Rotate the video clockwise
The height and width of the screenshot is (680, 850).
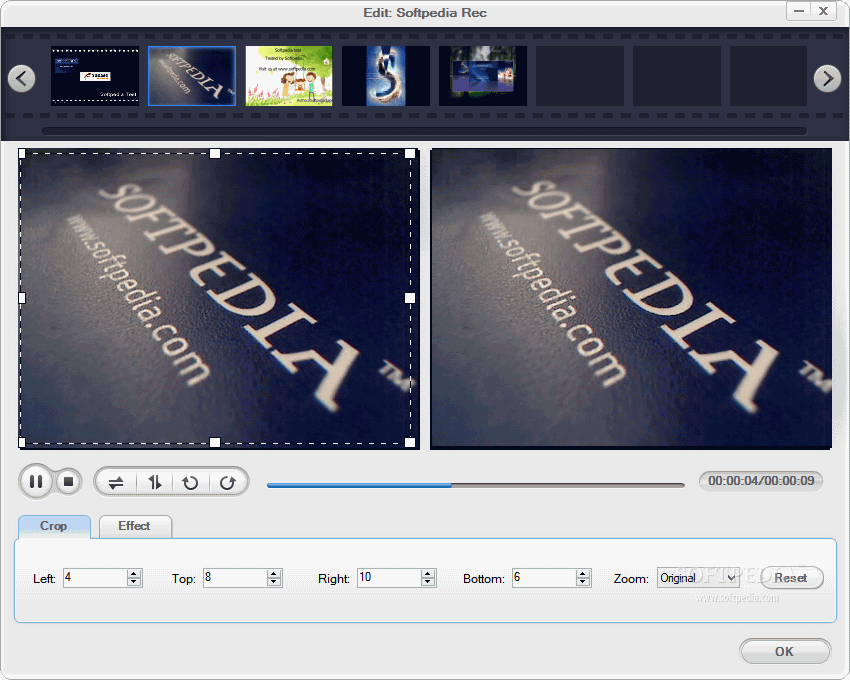coord(228,482)
